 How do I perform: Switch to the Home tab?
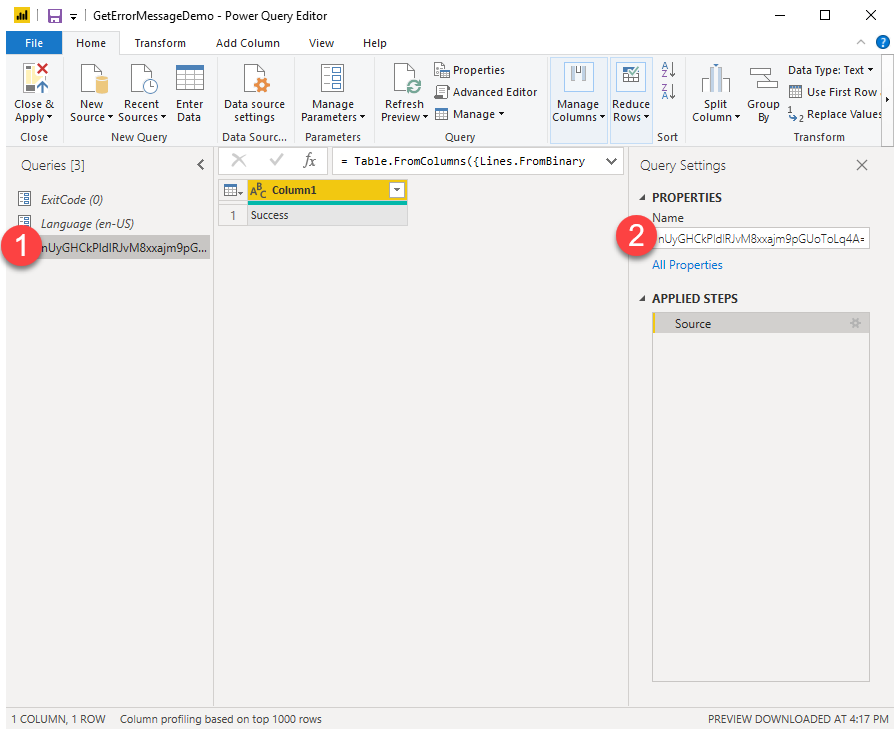91,43
